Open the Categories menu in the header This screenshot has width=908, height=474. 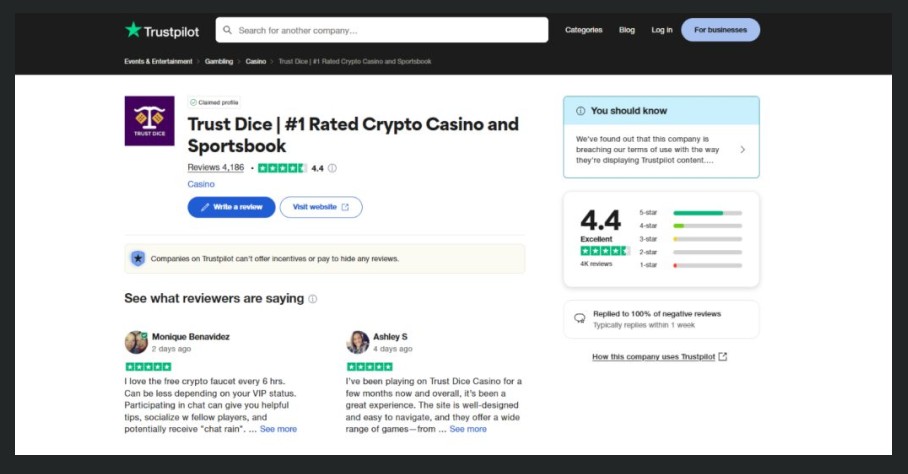pyautogui.click(x=583, y=30)
